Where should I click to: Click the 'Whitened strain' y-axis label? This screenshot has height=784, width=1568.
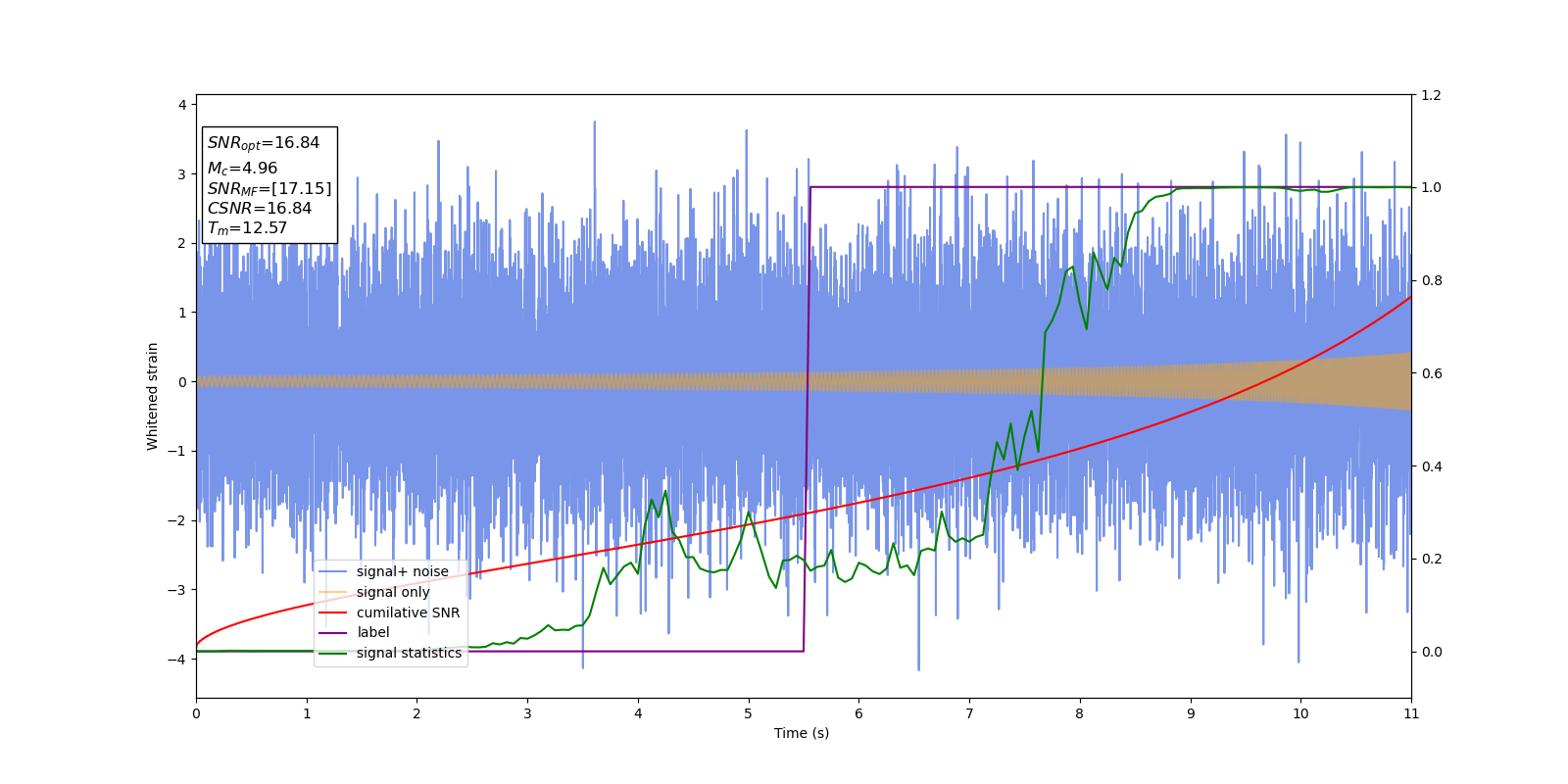(x=153, y=396)
